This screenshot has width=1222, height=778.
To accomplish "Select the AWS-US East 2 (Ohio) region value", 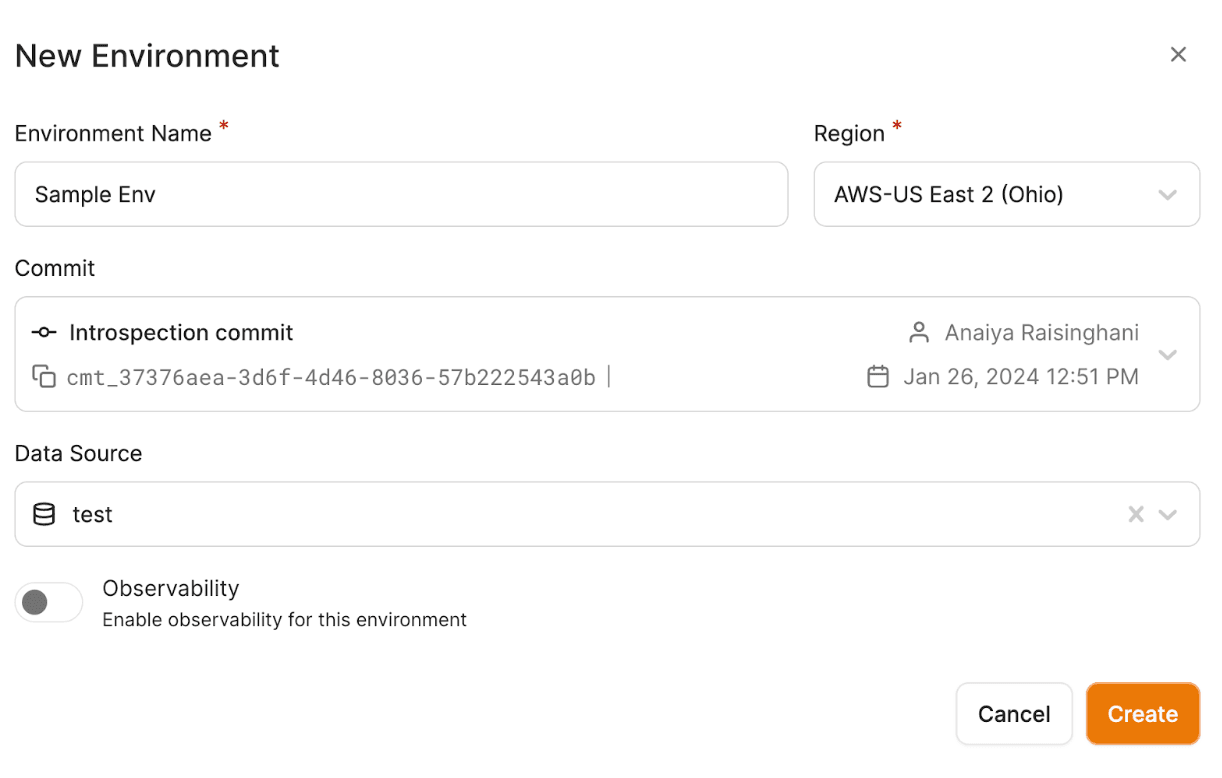I will tap(948, 195).
